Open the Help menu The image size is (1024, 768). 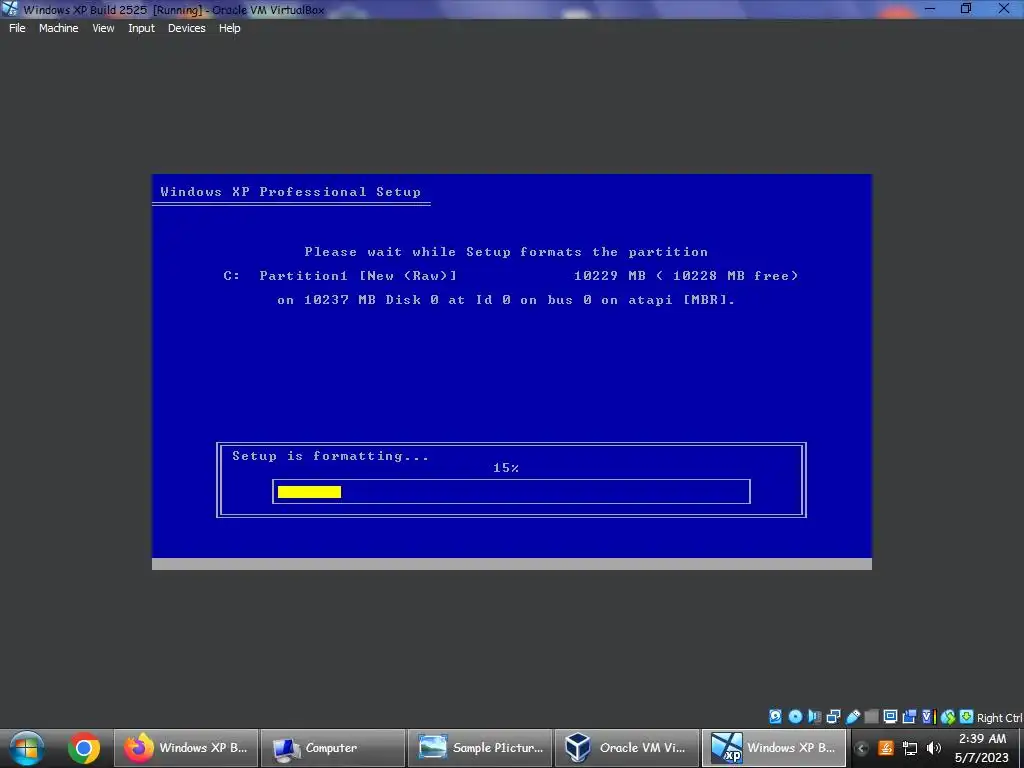tap(229, 28)
